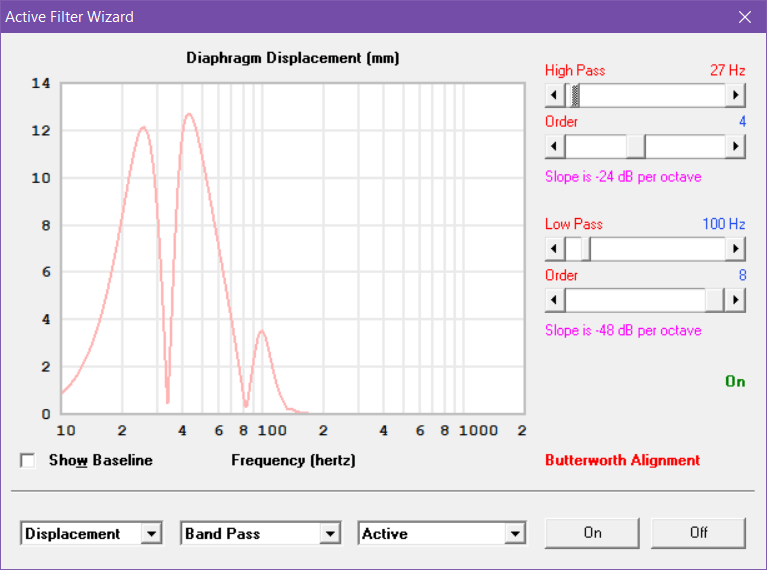767x570 pixels.
Task: Click the Low Pass Order value 8
Action: 742,275
